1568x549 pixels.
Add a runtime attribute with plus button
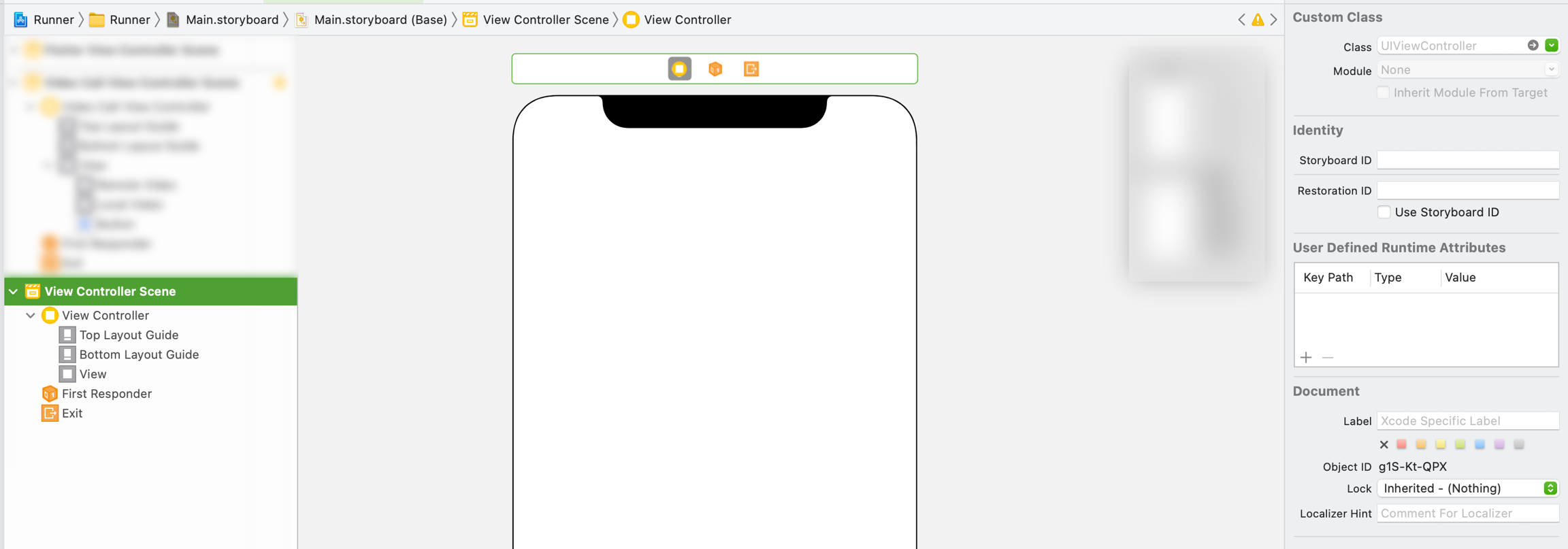click(x=1306, y=357)
